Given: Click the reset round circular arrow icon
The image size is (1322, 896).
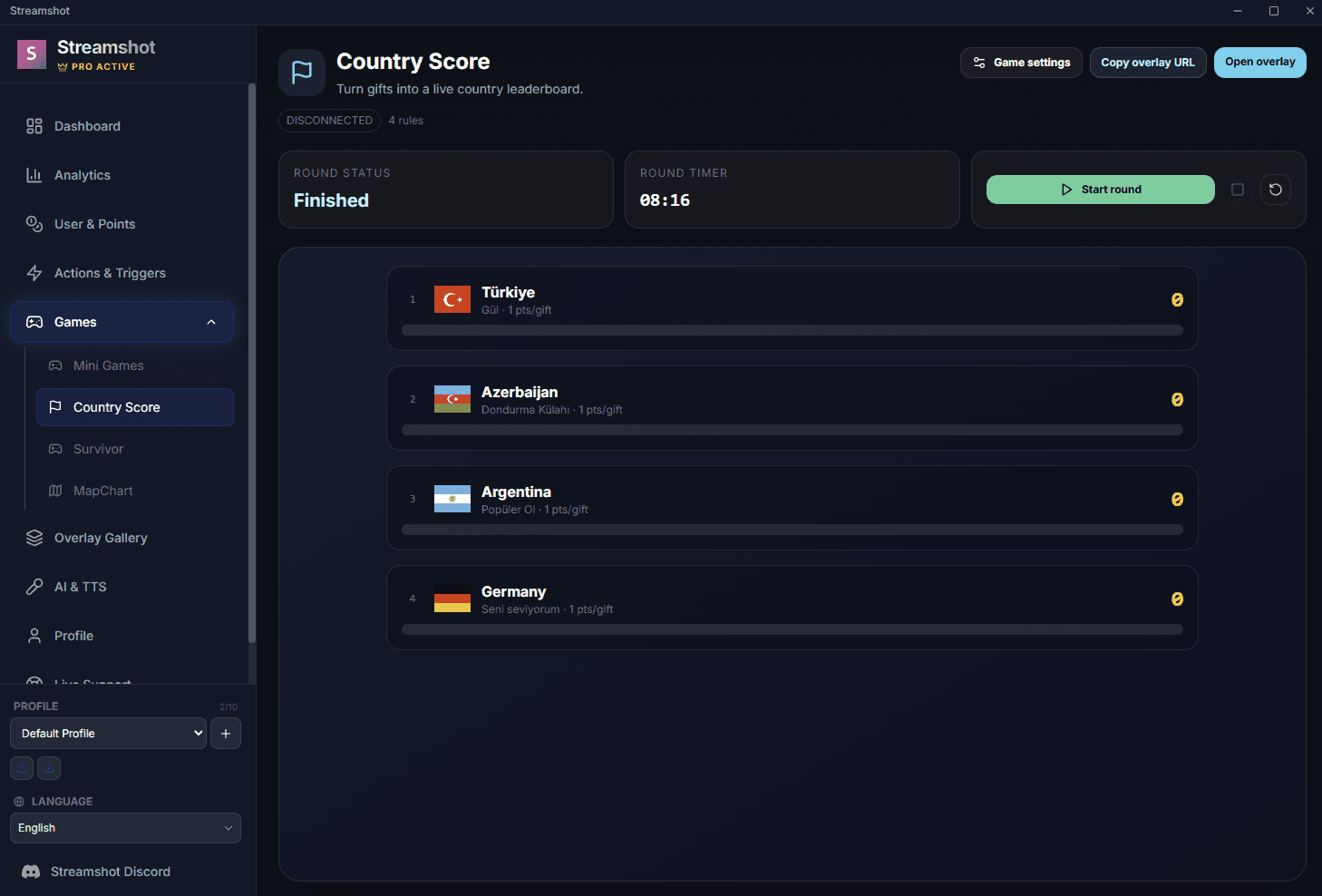Looking at the screenshot, I should point(1276,190).
